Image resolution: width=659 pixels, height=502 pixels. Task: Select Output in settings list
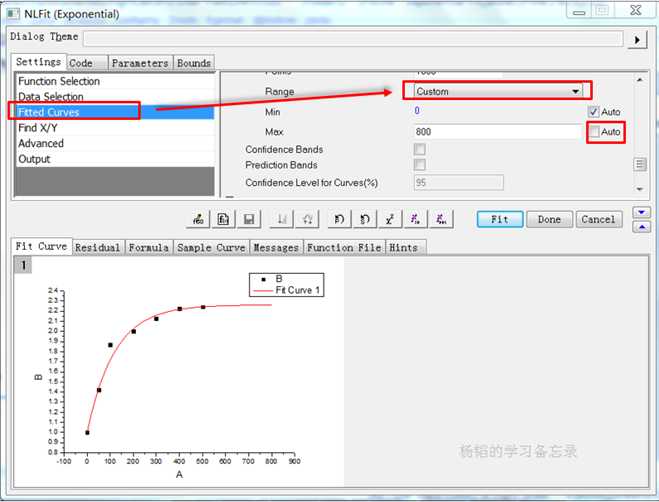pos(115,159)
